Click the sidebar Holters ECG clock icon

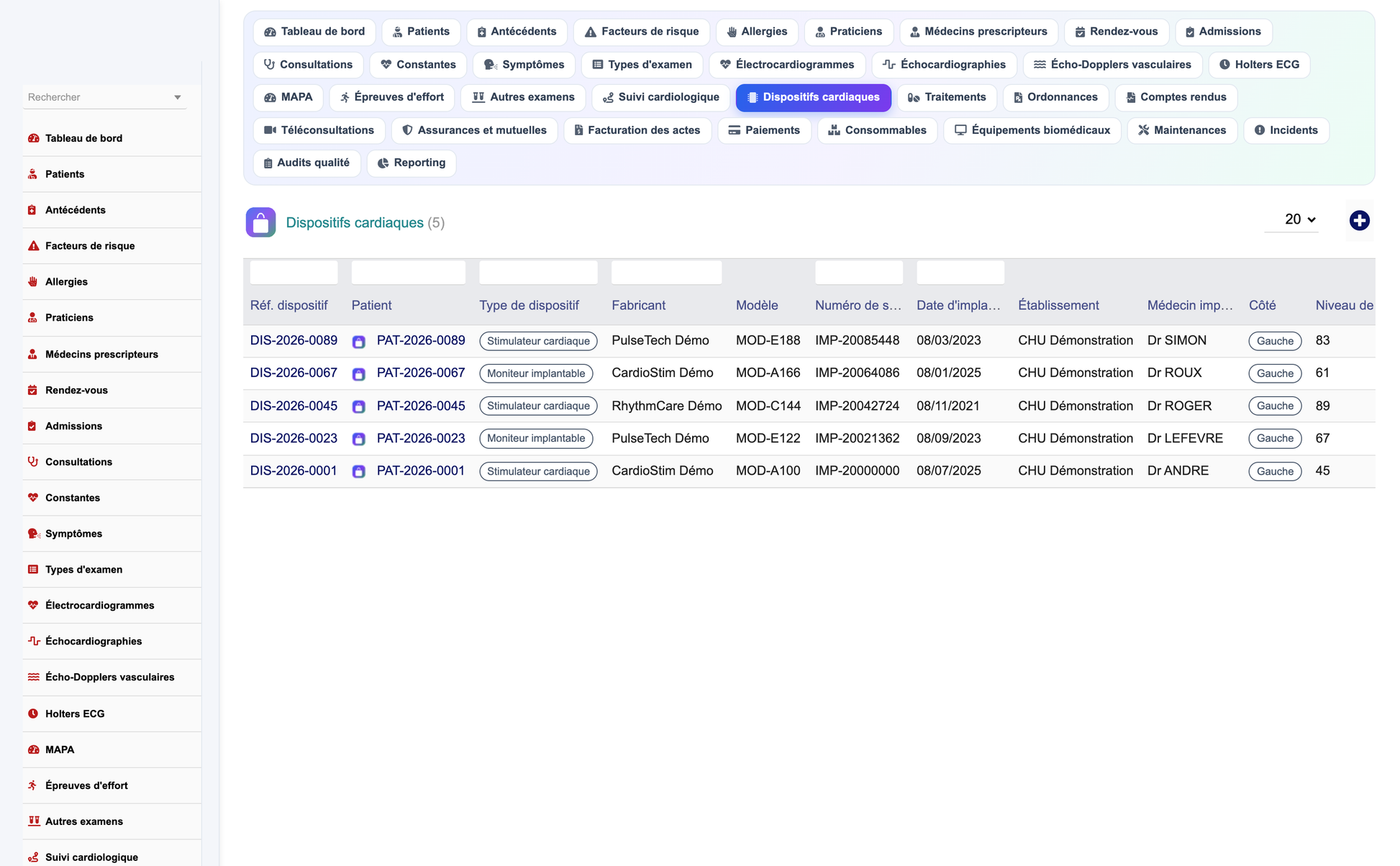tap(33, 714)
